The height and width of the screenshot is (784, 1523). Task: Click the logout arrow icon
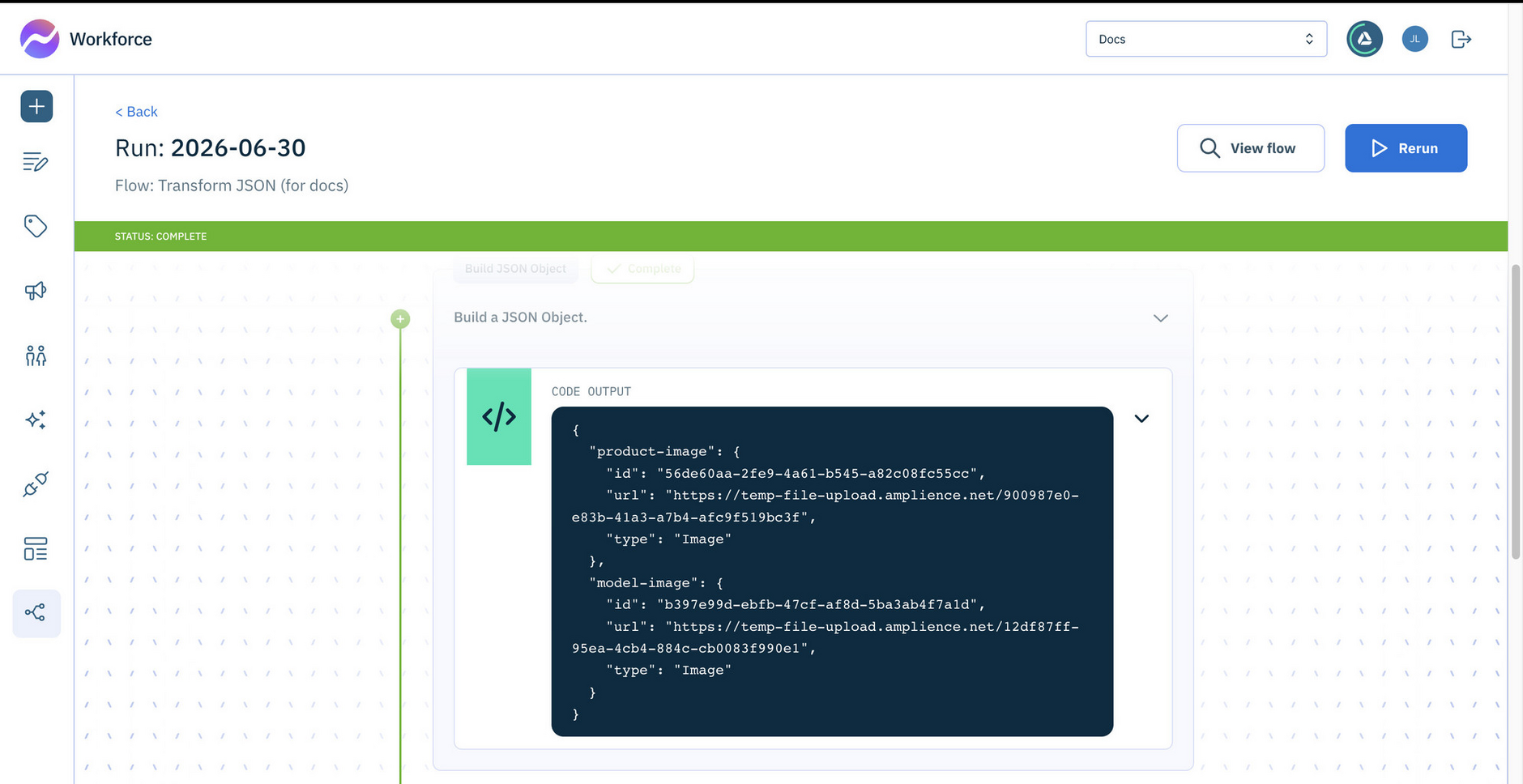point(1461,39)
